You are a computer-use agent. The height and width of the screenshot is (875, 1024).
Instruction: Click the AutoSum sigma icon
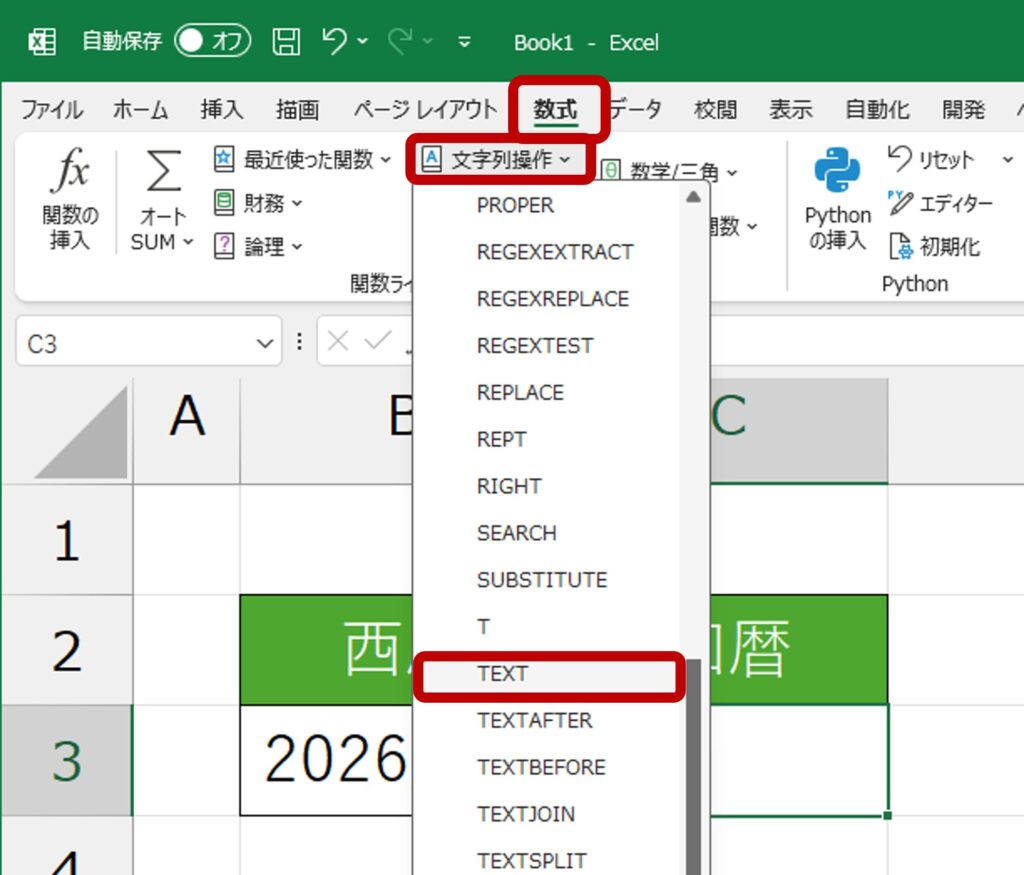[x=163, y=173]
